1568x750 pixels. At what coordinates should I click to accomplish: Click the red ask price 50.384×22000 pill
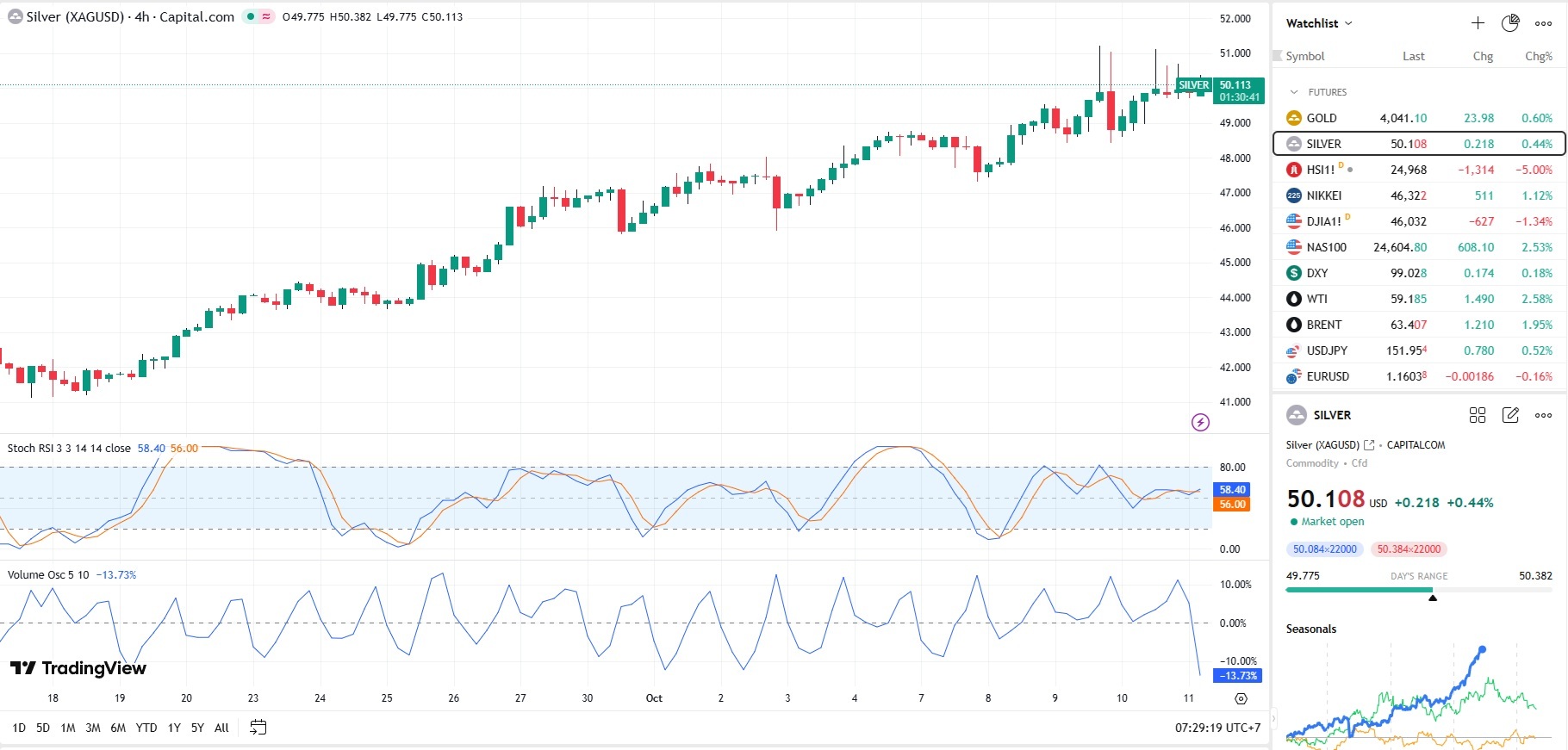[x=1409, y=549]
